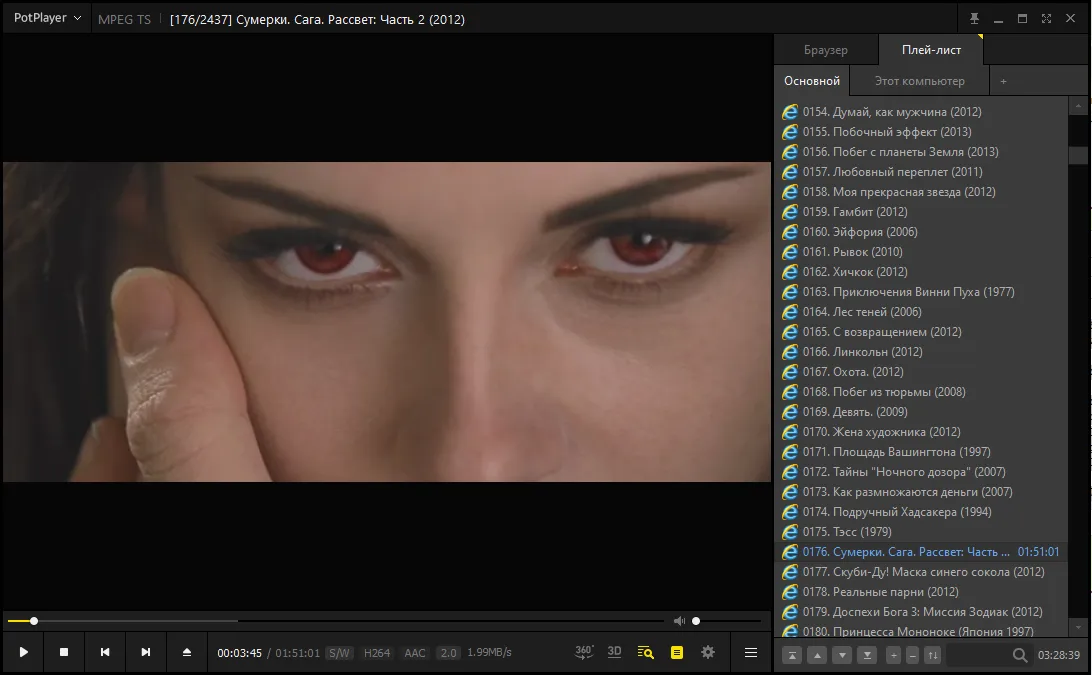Toggle fullscreen mode icon in the title bar
Image resolution: width=1092 pixels, height=675 pixels.
(x=1046, y=19)
